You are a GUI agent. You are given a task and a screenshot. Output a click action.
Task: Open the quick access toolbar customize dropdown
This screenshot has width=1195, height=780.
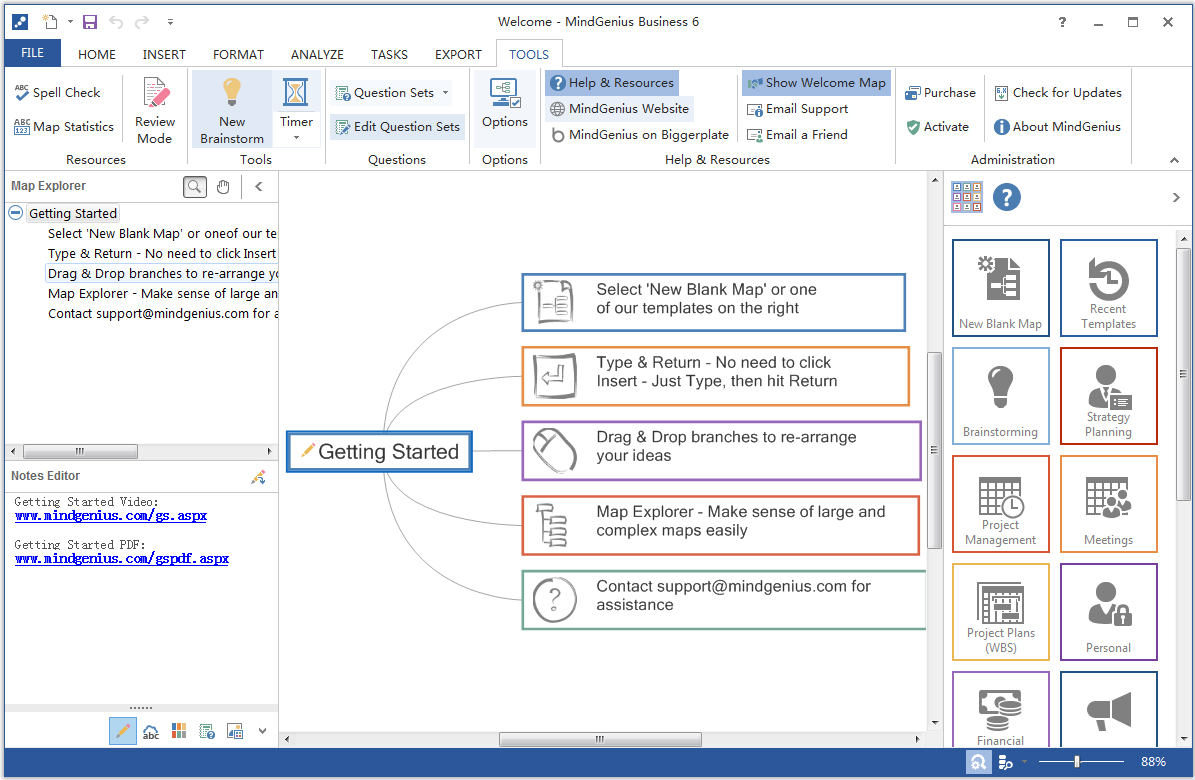pos(170,22)
